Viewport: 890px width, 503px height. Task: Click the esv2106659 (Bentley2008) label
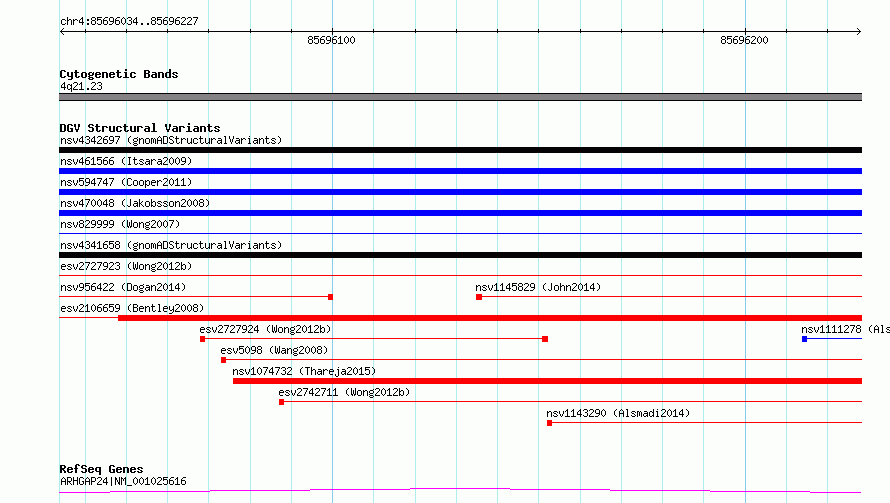[132, 308]
